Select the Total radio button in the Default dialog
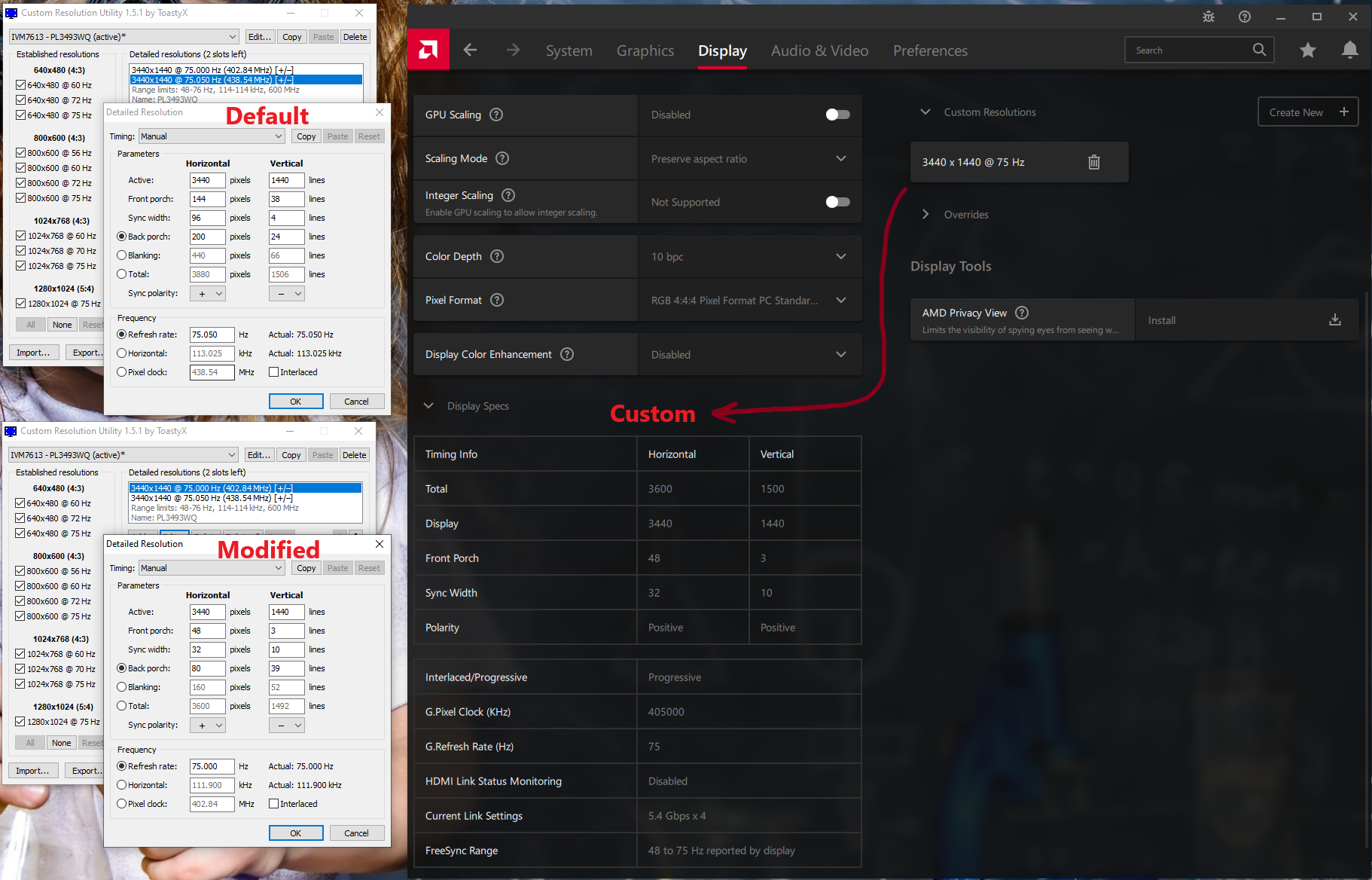Screen dimensions: 1372x880 [121, 274]
